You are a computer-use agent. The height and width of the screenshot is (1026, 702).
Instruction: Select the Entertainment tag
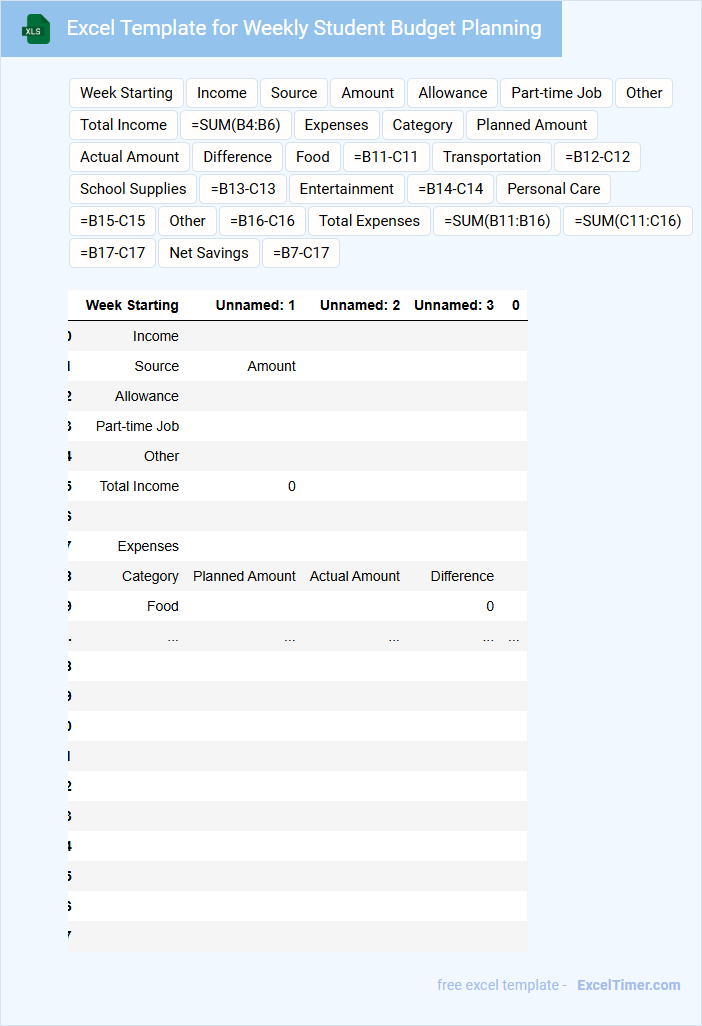(347, 189)
